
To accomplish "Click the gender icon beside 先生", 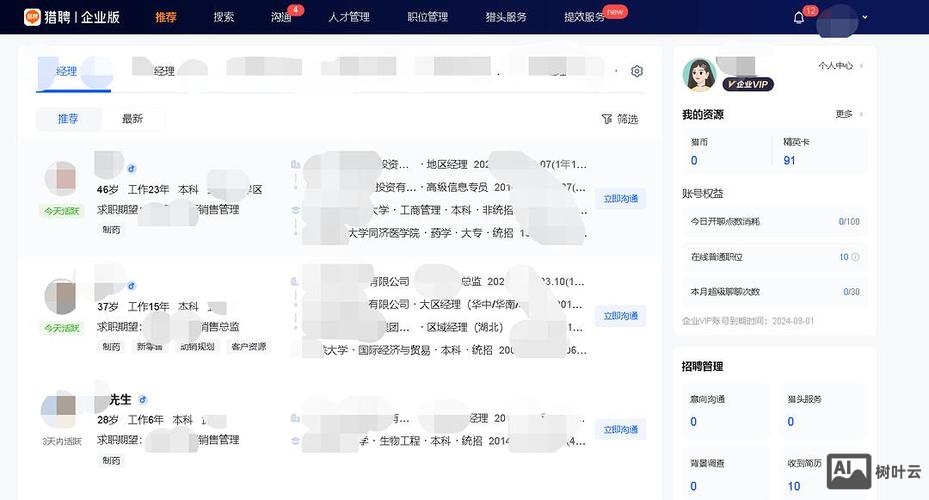I will 143,400.
